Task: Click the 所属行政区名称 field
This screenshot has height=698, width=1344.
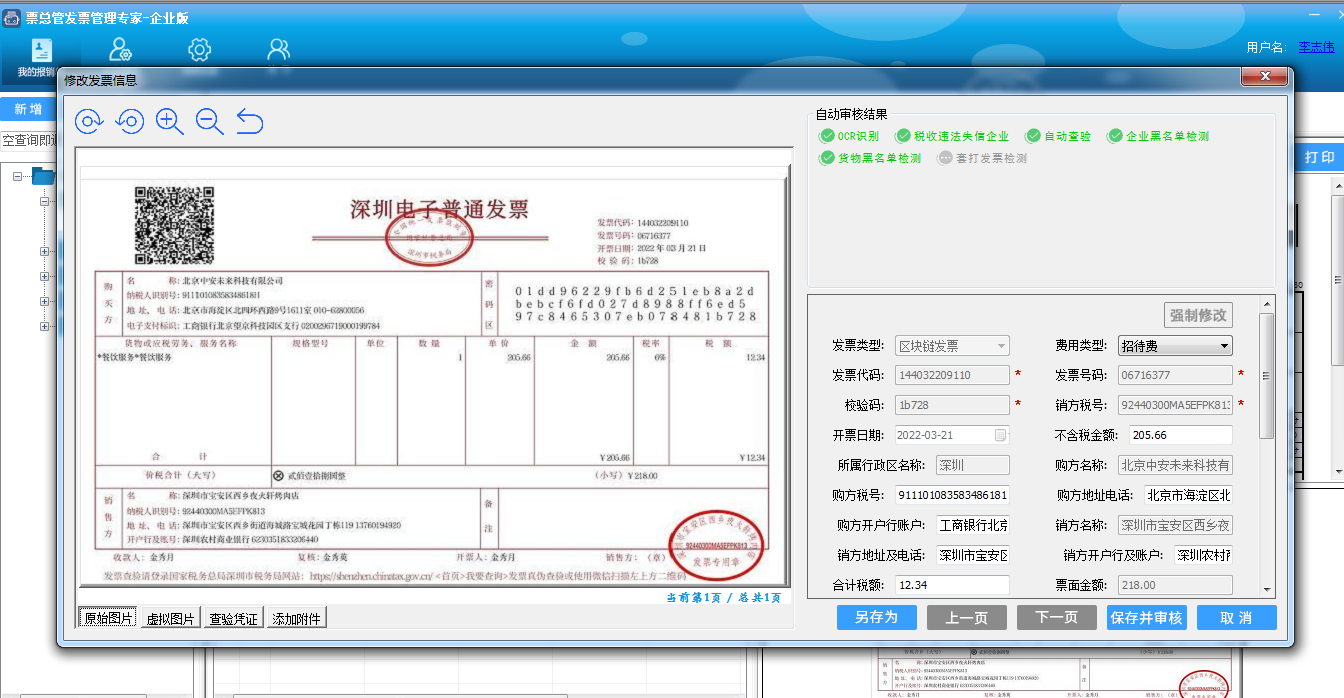Action: point(972,465)
